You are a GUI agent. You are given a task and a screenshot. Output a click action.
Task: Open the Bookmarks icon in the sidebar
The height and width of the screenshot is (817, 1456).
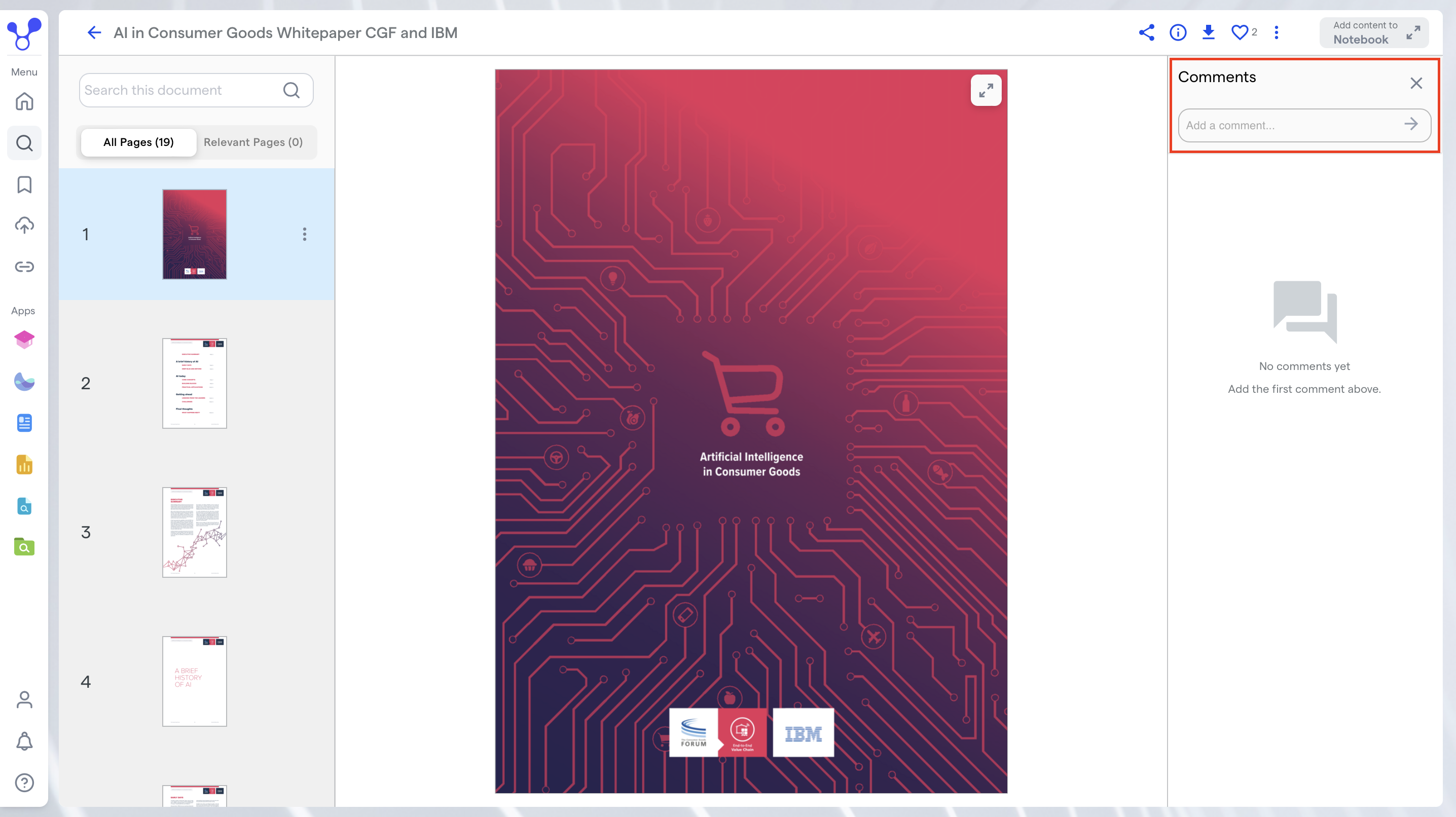click(x=24, y=184)
